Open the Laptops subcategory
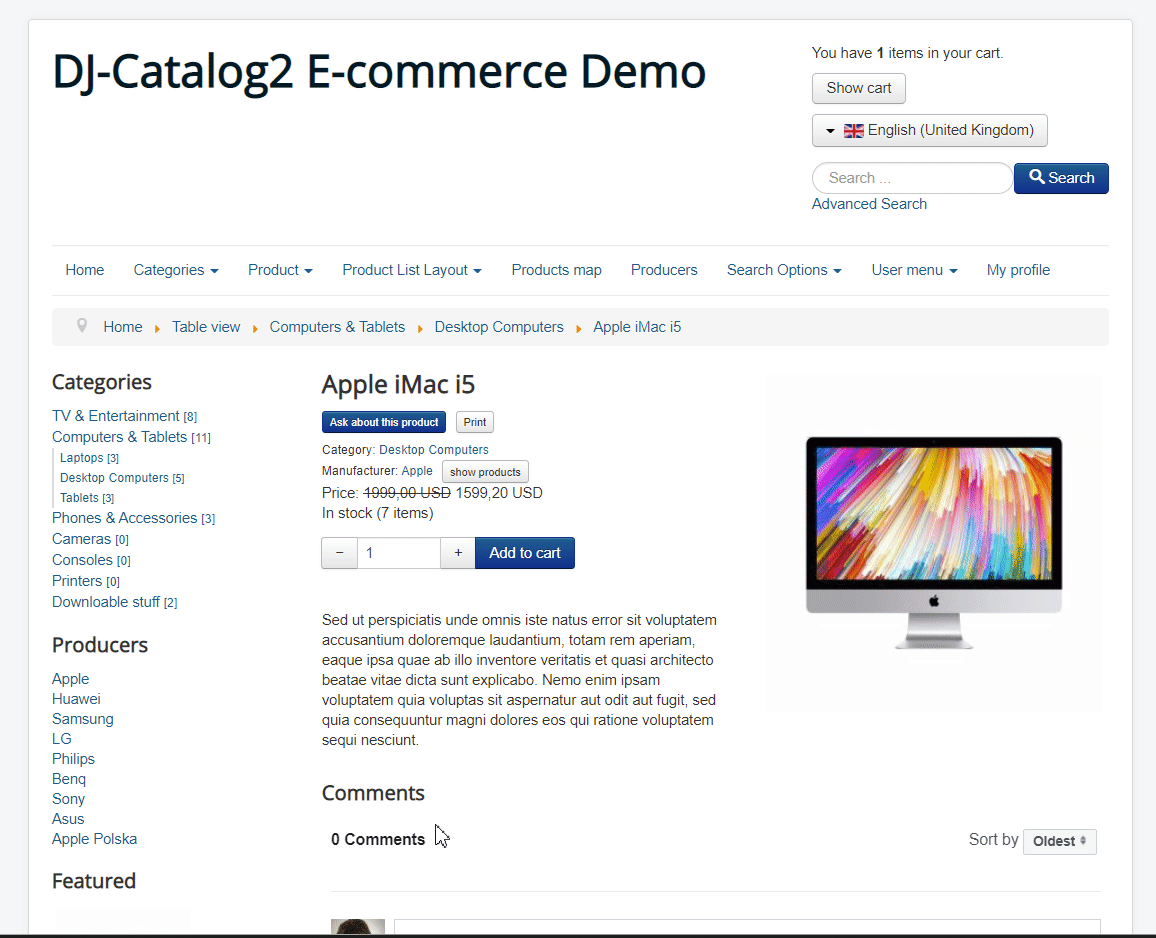Image resolution: width=1156 pixels, height=938 pixels. tap(82, 458)
